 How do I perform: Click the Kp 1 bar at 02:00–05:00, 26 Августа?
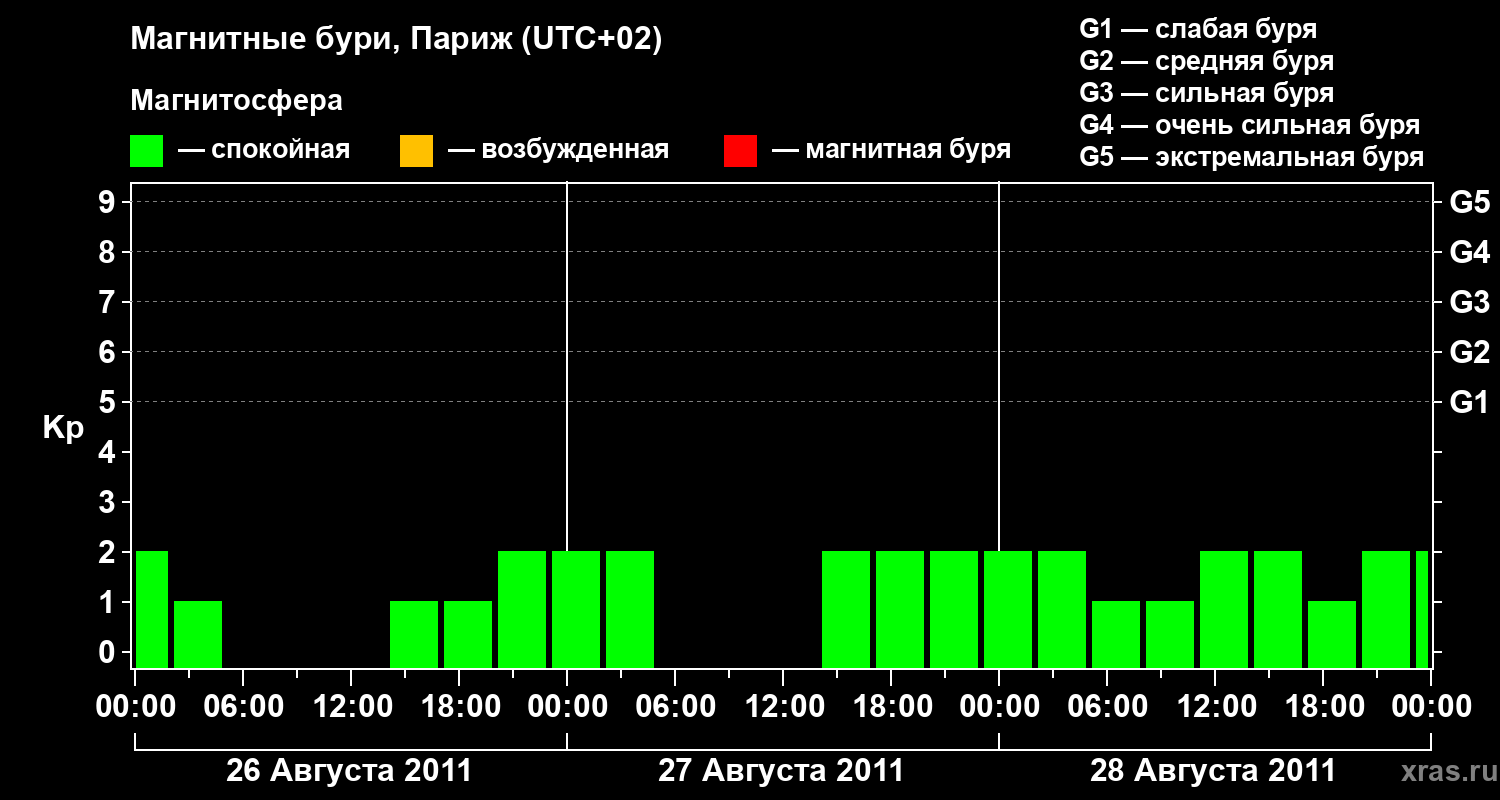point(198,634)
